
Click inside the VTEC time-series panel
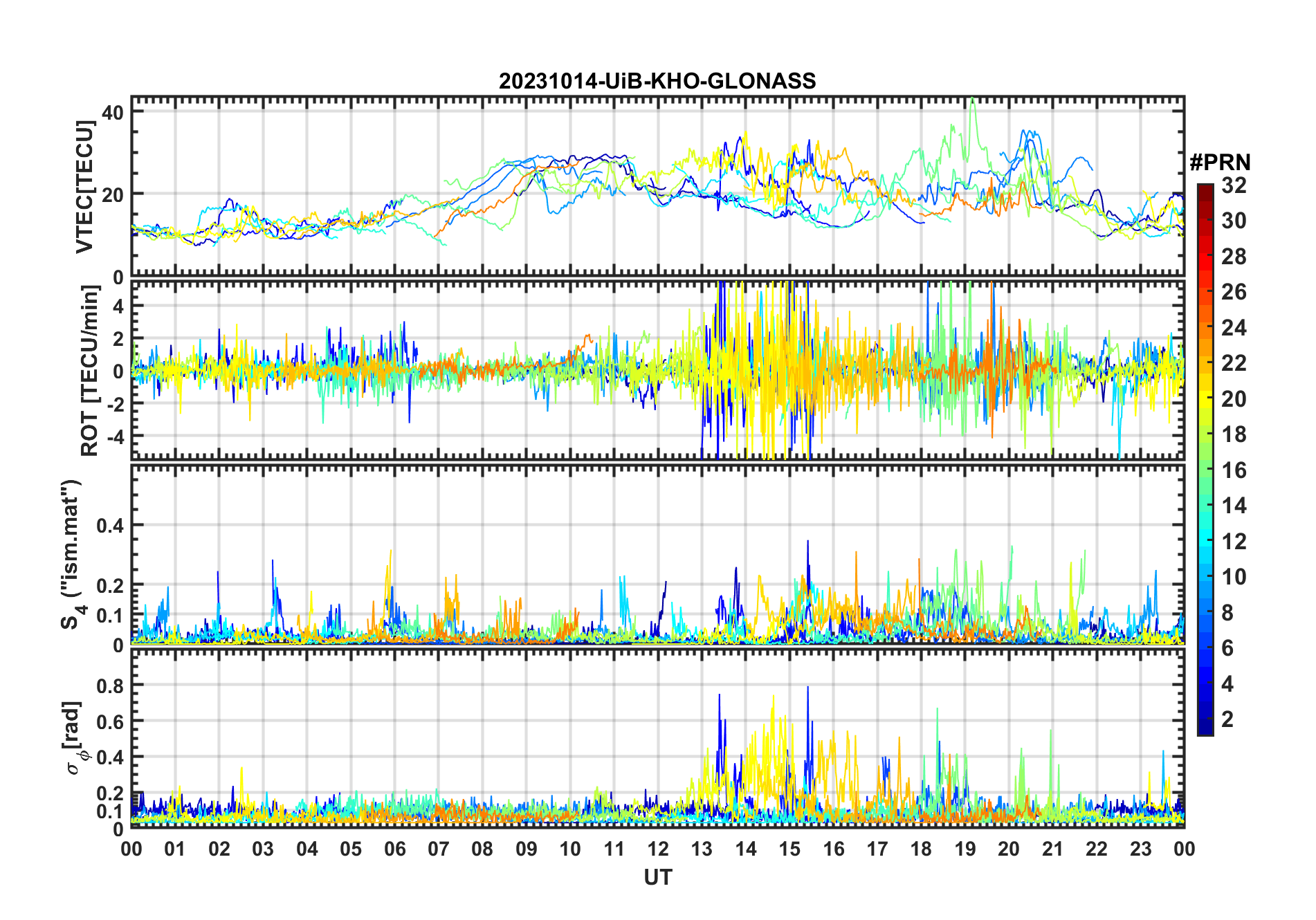[657, 187]
